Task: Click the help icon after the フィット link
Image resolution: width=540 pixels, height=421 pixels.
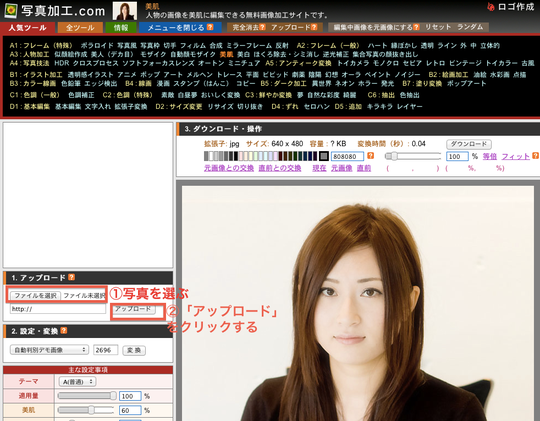Action: point(535,156)
